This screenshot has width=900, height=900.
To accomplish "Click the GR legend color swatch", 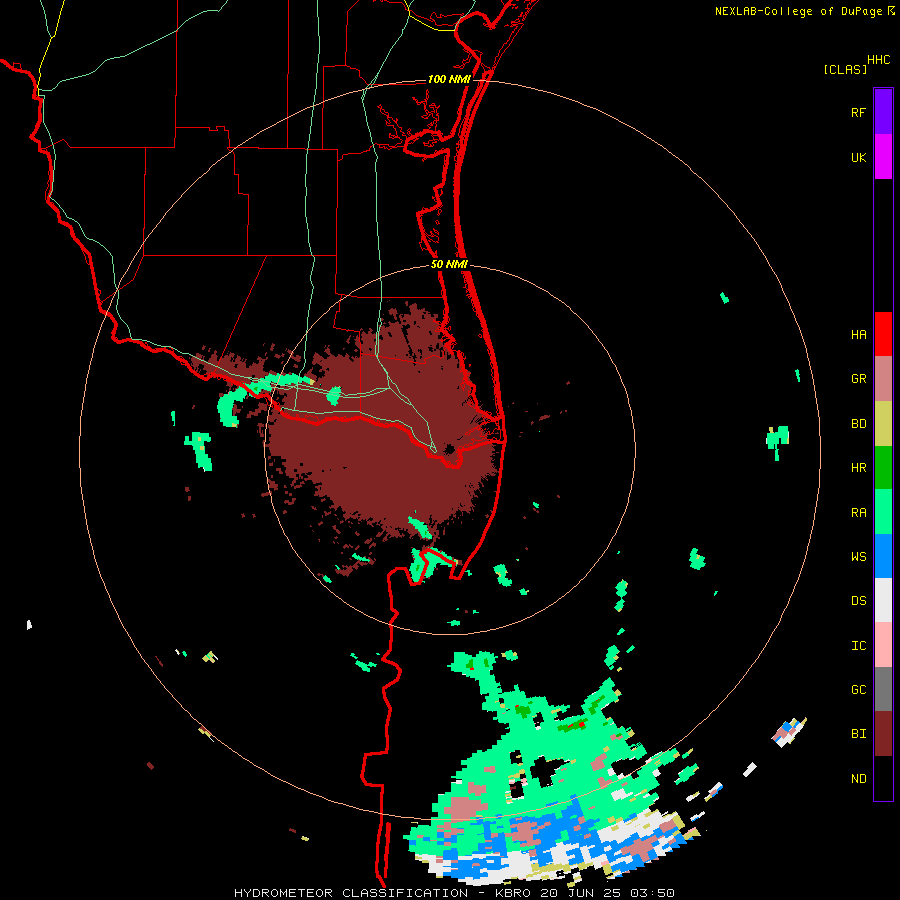I will 883,378.
